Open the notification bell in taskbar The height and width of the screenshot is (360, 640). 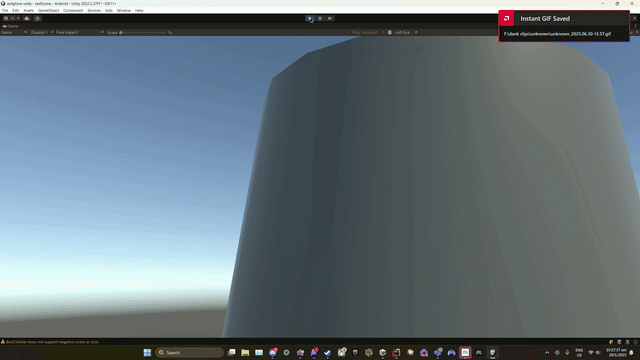coord(631,353)
